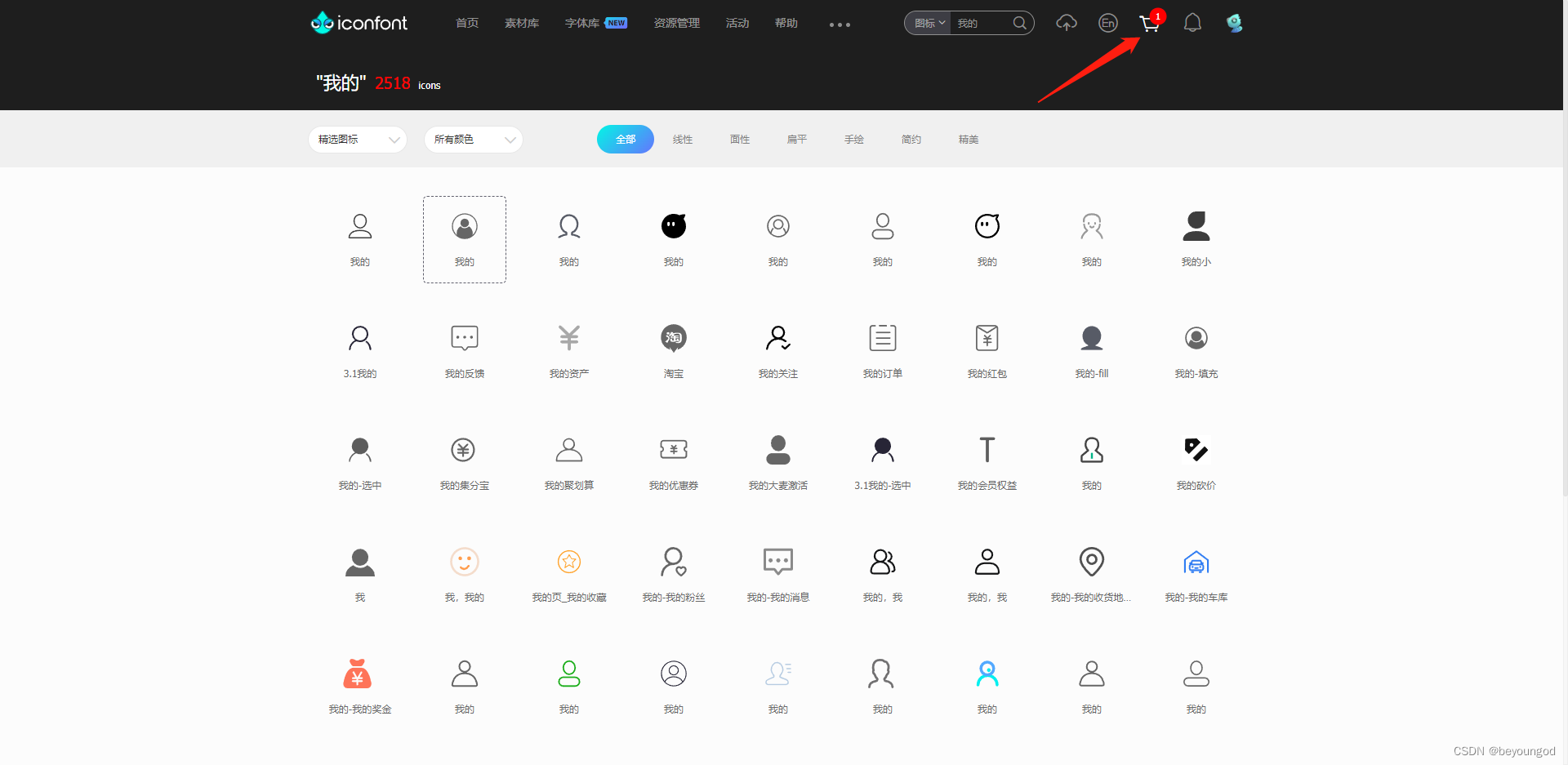1568x765 pixels.
Task: Select the 我的砍价 tag icon
Action: 1196,450
